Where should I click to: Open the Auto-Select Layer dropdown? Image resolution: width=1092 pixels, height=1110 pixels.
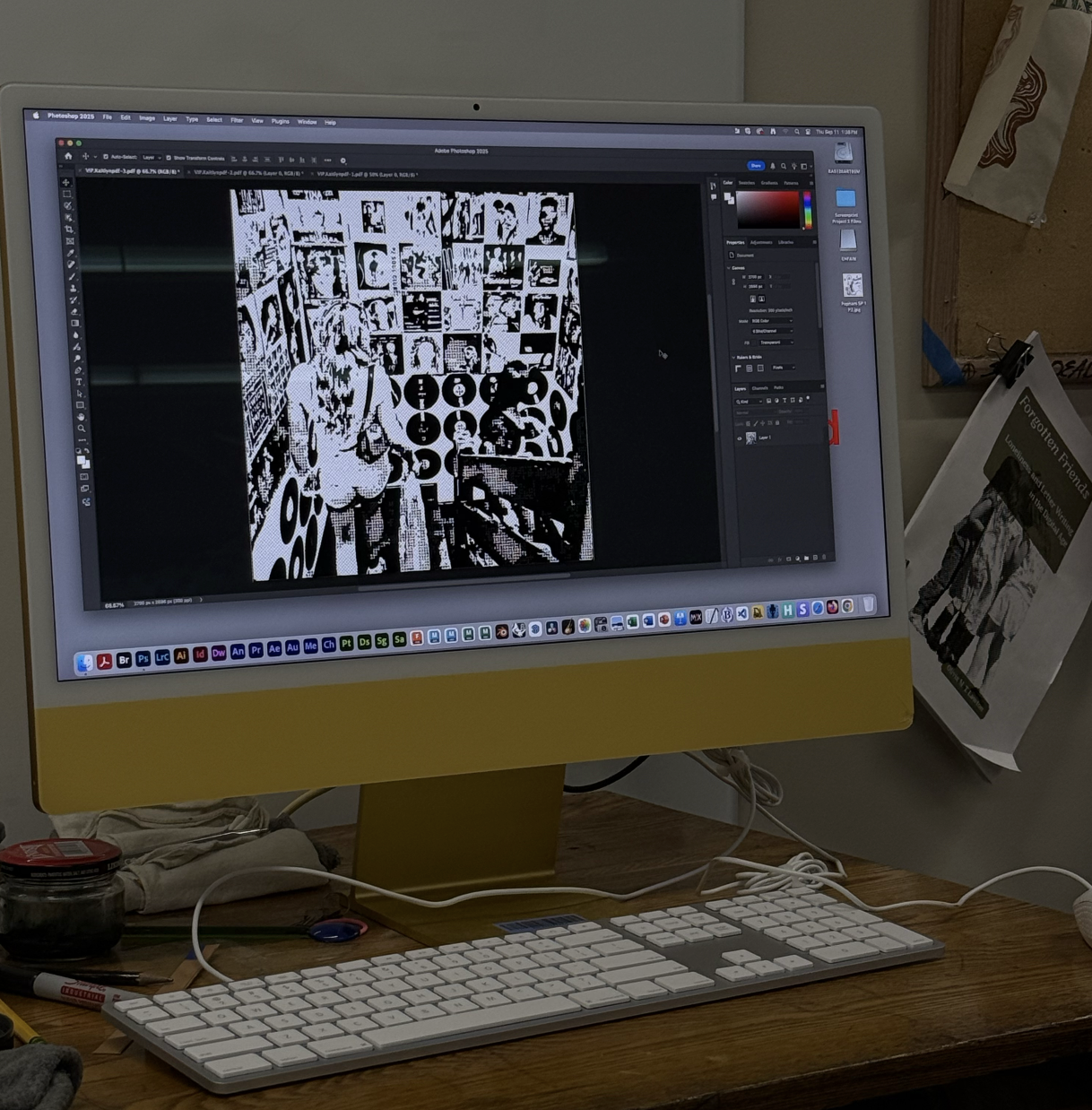(152, 158)
